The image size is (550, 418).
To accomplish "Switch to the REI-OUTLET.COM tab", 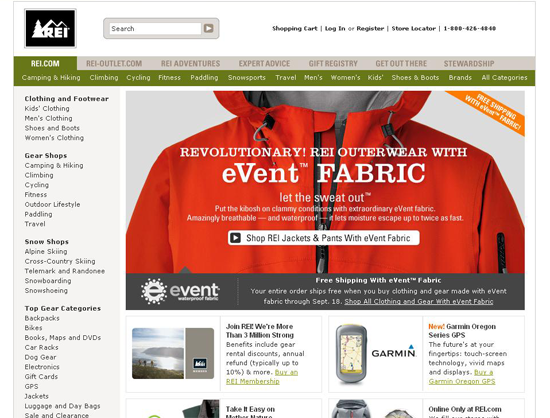I will (x=114, y=63).
